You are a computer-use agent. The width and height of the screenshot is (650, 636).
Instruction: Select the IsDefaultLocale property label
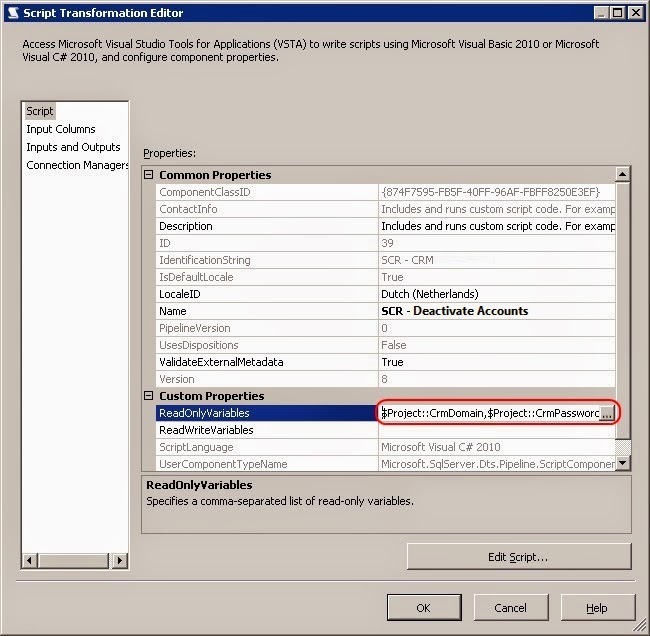coord(196,277)
